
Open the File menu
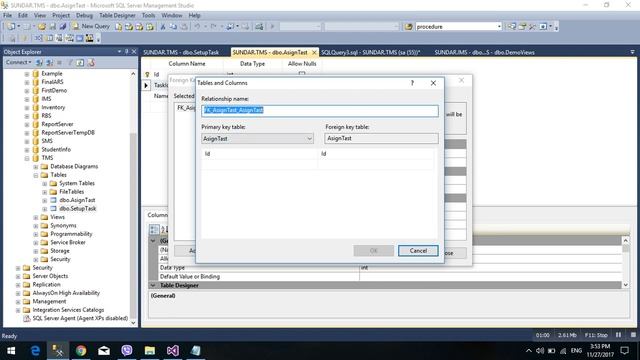tap(7, 15)
